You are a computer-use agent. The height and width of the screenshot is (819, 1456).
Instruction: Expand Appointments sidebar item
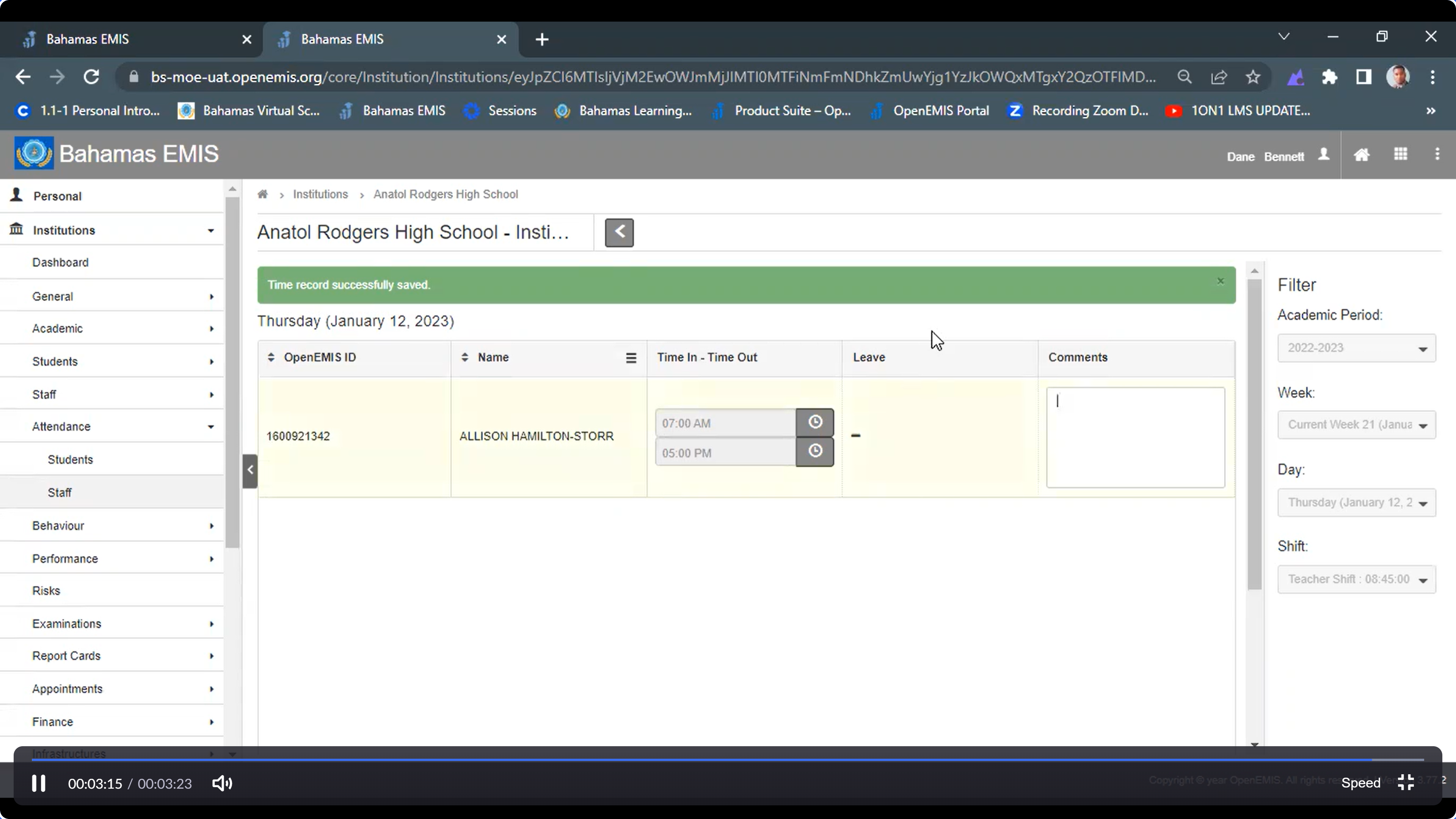tap(112, 689)
